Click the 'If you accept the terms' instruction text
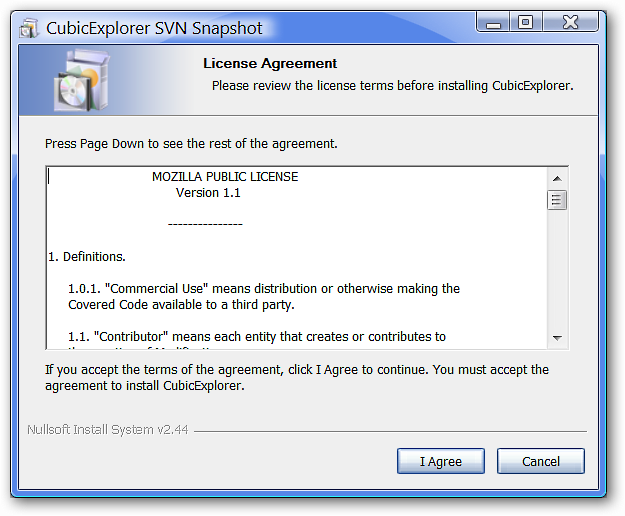 pos(297,378)
